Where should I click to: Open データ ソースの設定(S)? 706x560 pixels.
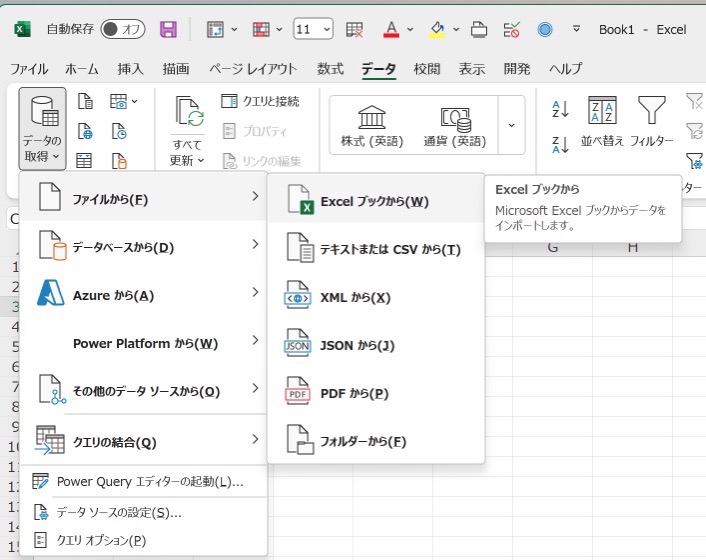[143, 512]
